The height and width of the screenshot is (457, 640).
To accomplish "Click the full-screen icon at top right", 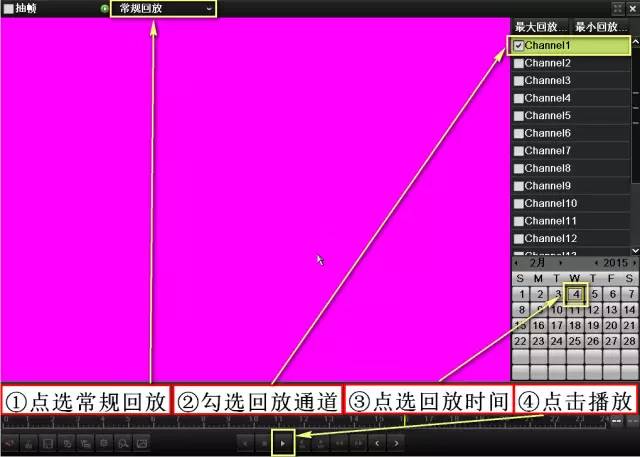I will pyautogui.click(x=618, y=8).
